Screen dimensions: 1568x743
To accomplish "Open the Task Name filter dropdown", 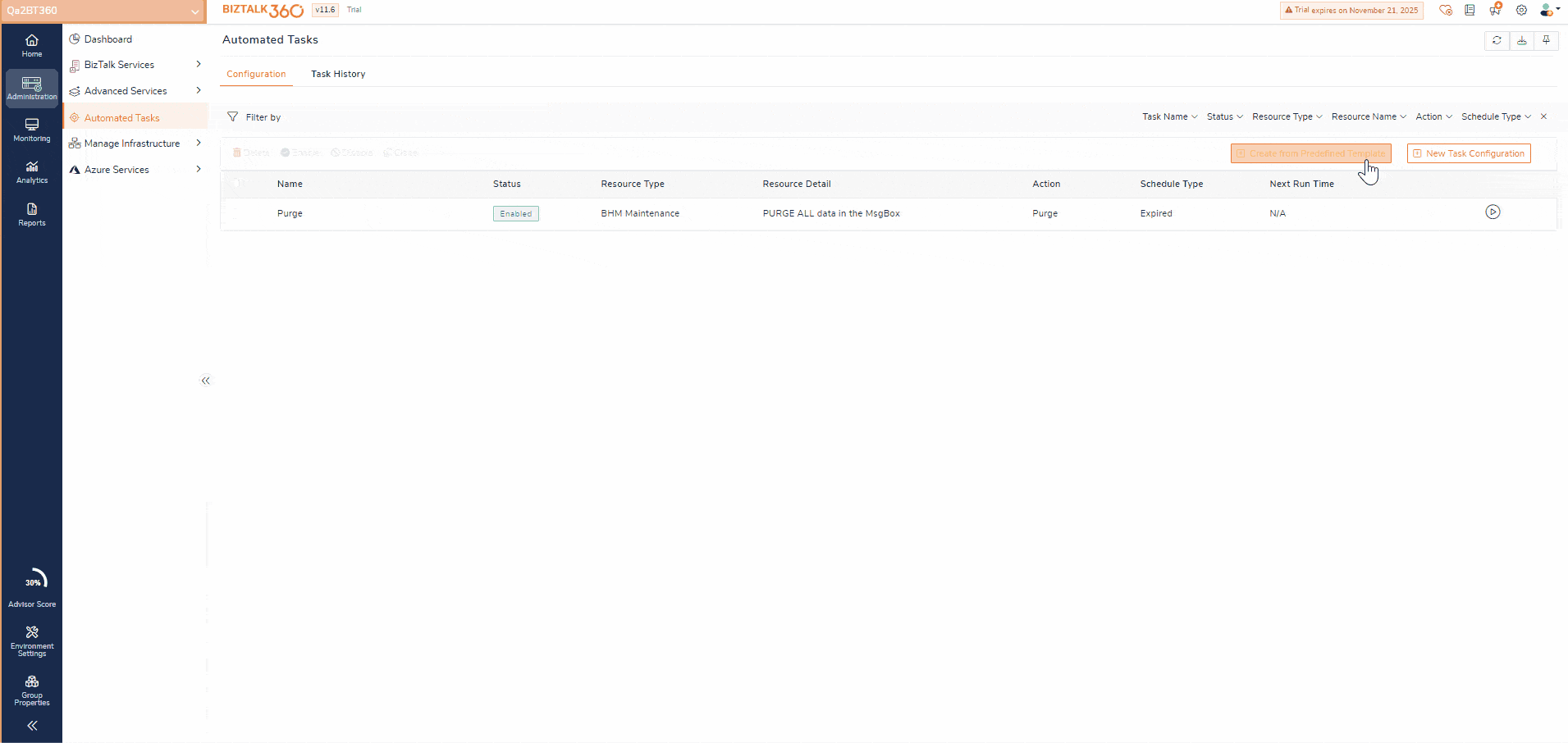I will 1169,117.
